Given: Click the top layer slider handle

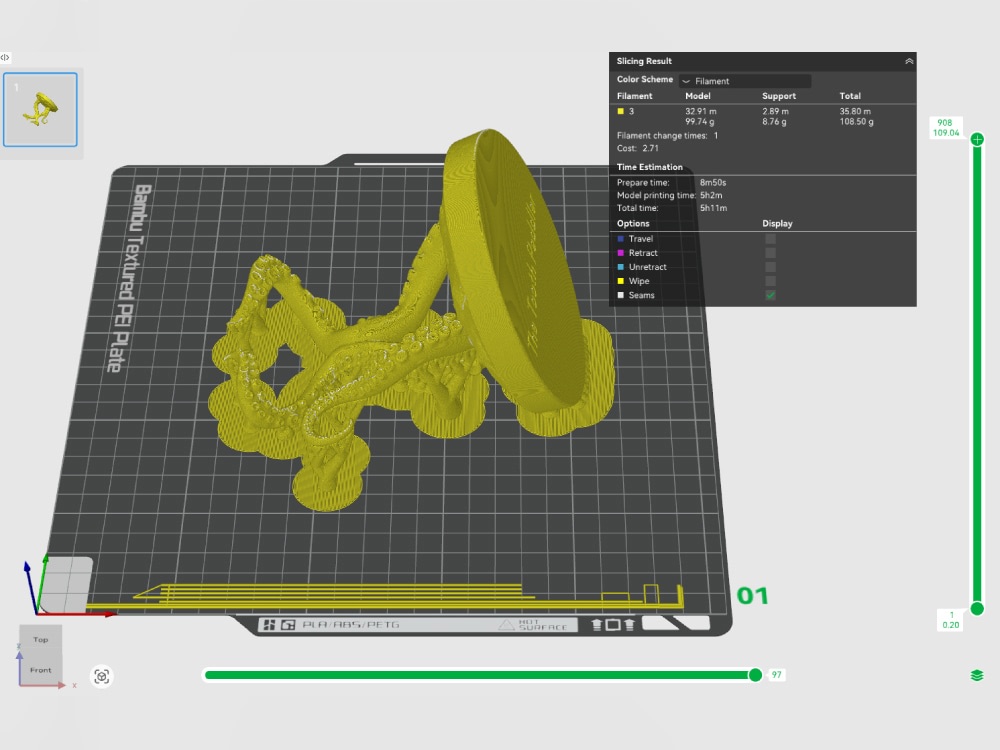Looking at the screenshot, I should pos(976,139).
